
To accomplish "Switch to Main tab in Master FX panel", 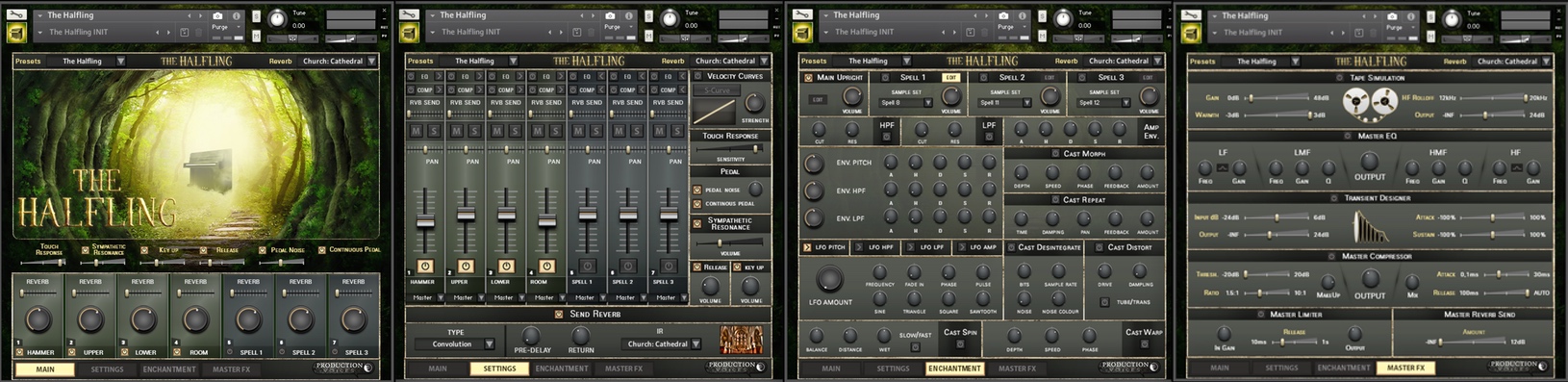I will point(1219,368).
